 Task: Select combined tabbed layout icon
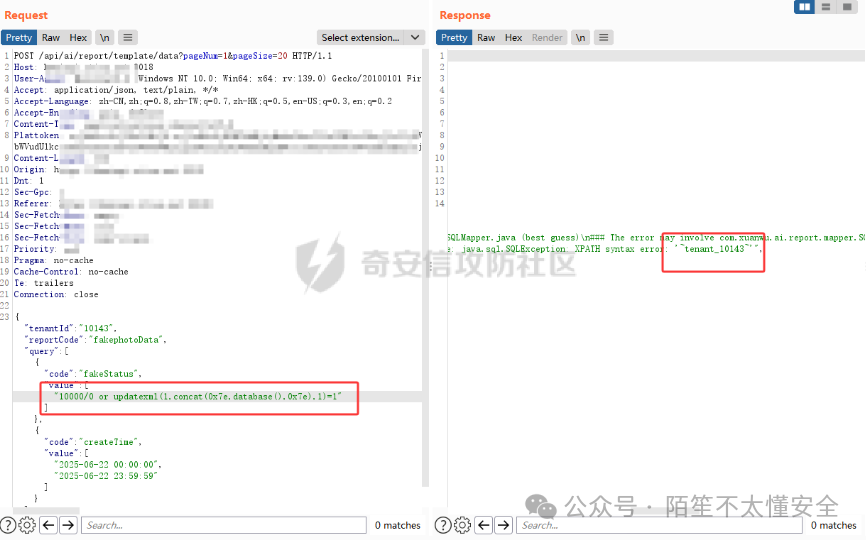pyautogui.click(x=847, y=7)
